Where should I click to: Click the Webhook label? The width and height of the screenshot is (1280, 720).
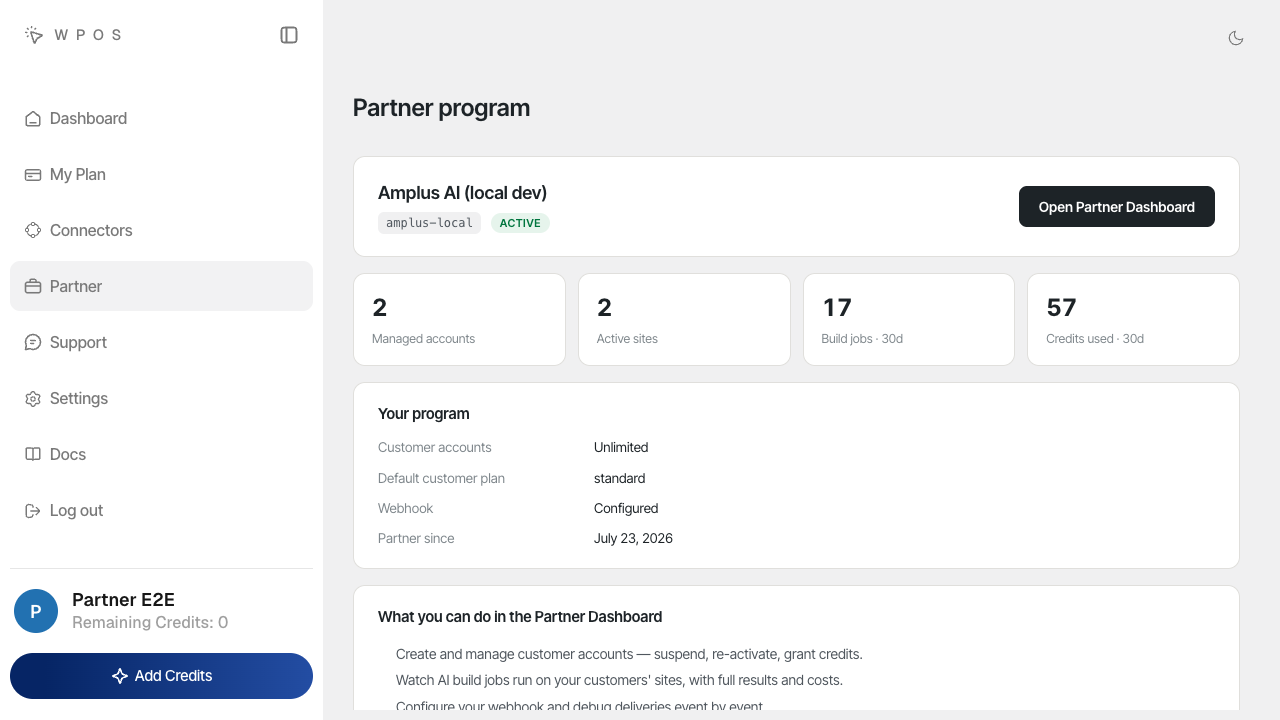[x=405, y=508]
